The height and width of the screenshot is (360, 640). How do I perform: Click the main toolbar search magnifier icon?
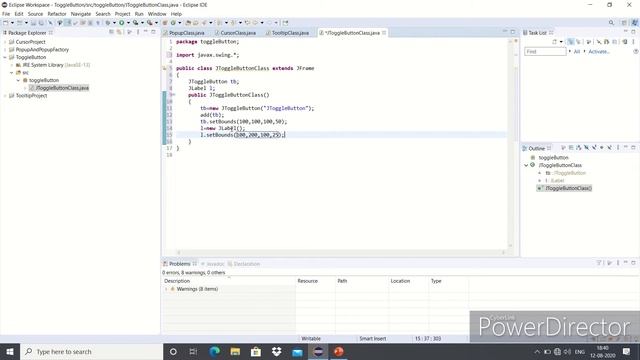pos(611,23)
